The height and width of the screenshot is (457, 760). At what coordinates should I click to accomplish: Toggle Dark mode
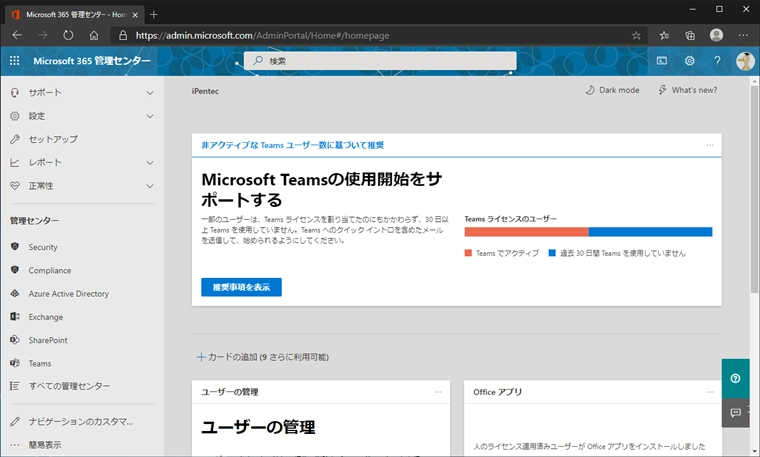pos(612,90)
